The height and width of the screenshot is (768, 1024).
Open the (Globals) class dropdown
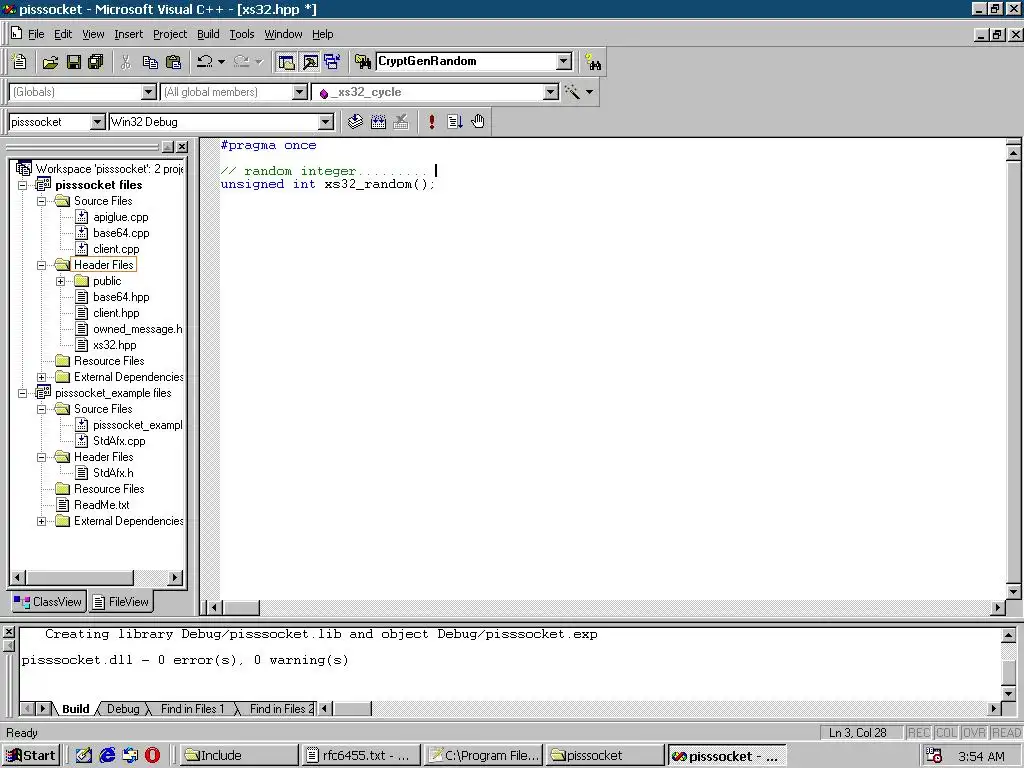149,92
